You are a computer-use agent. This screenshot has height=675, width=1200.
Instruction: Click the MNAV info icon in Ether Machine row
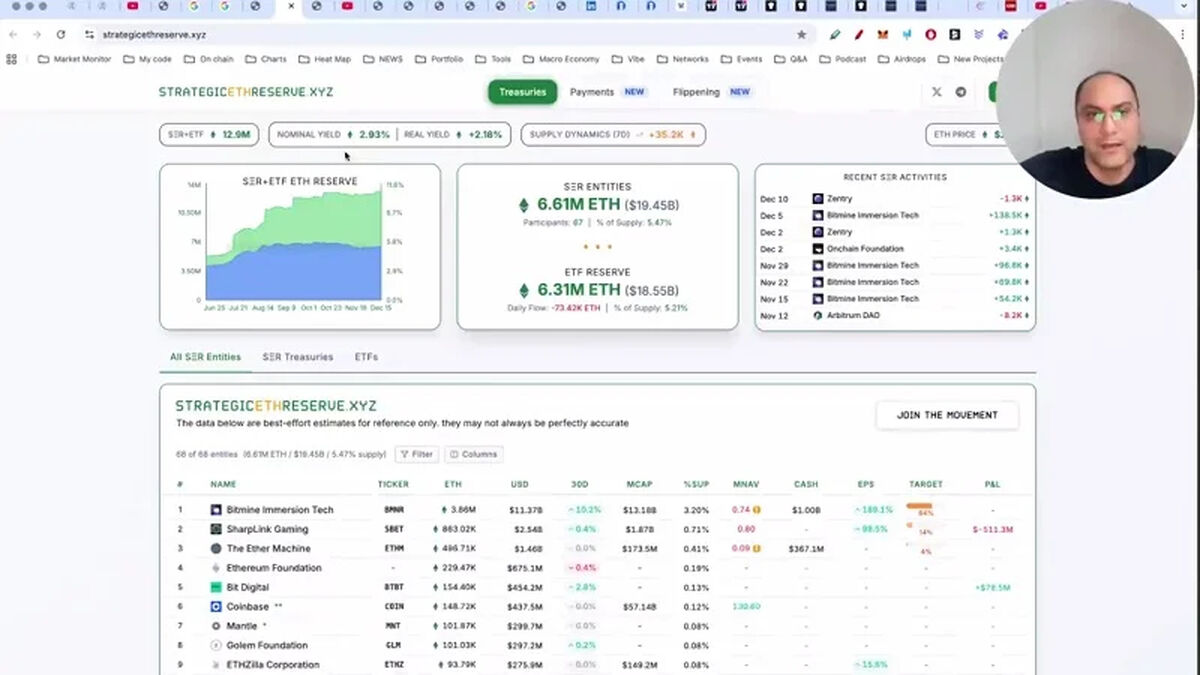tap(756, 548)
